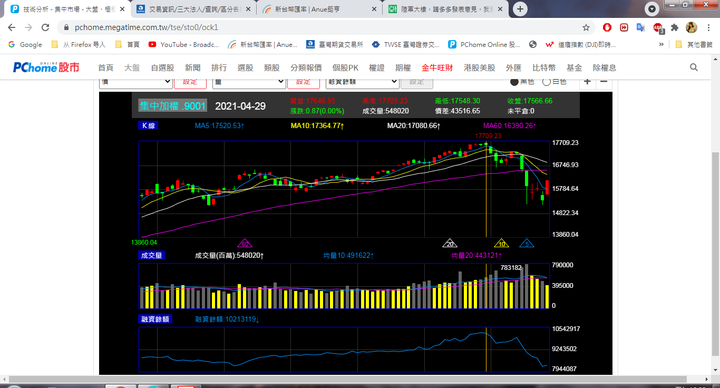This screenshot has height=388, width=720.
Task: Zoom out the chart with minus button
Action: [604, 82]
